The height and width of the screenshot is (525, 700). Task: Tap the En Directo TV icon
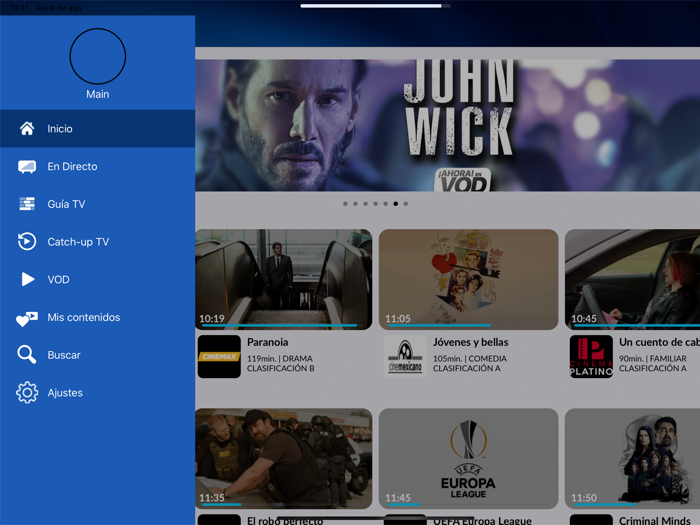point(27,167)
